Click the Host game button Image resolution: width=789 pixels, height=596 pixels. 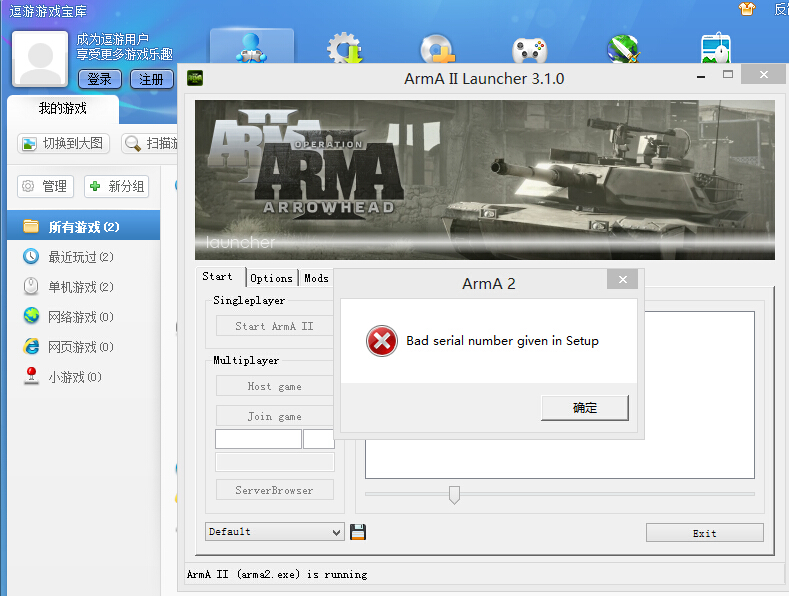[275, 386]
